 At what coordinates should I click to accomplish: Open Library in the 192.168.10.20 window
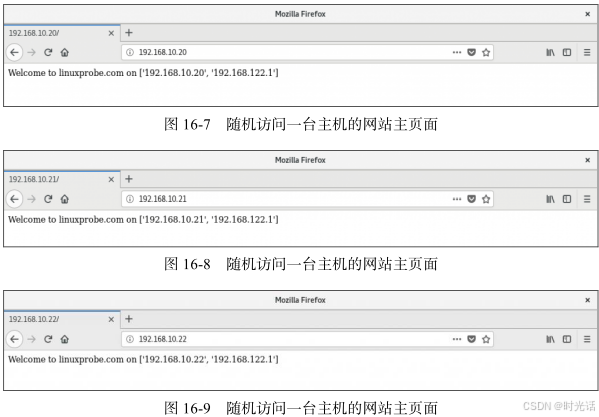[x=550, y=52]
